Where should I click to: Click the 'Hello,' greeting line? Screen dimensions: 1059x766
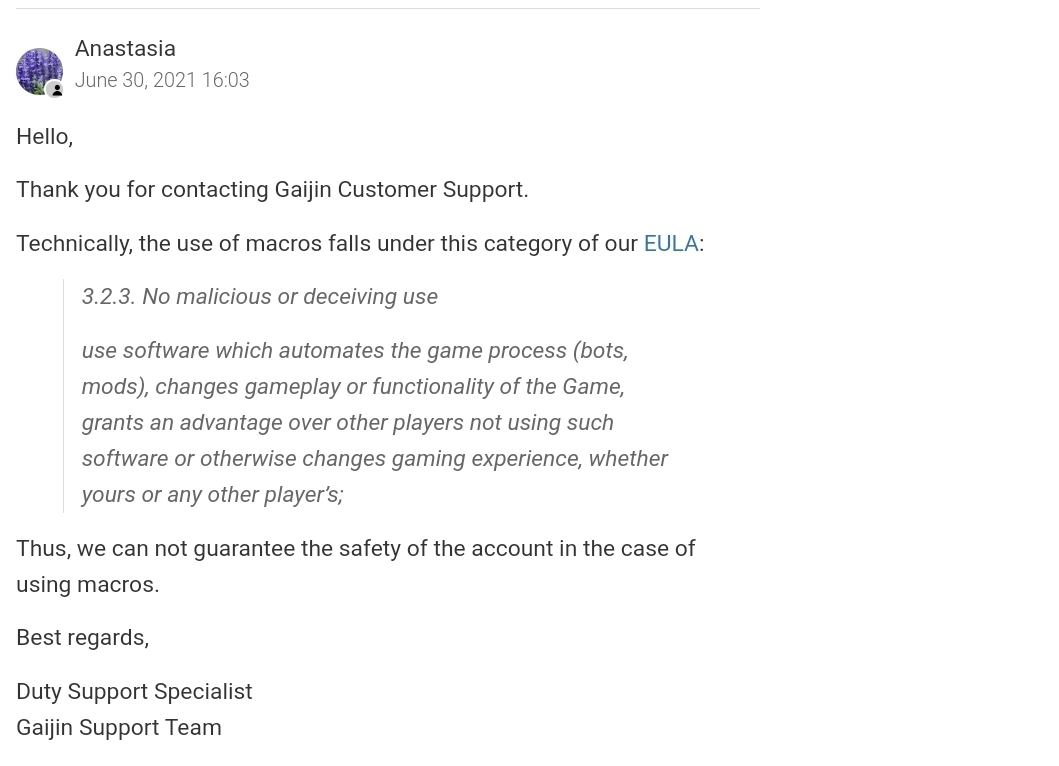[45, 136]
